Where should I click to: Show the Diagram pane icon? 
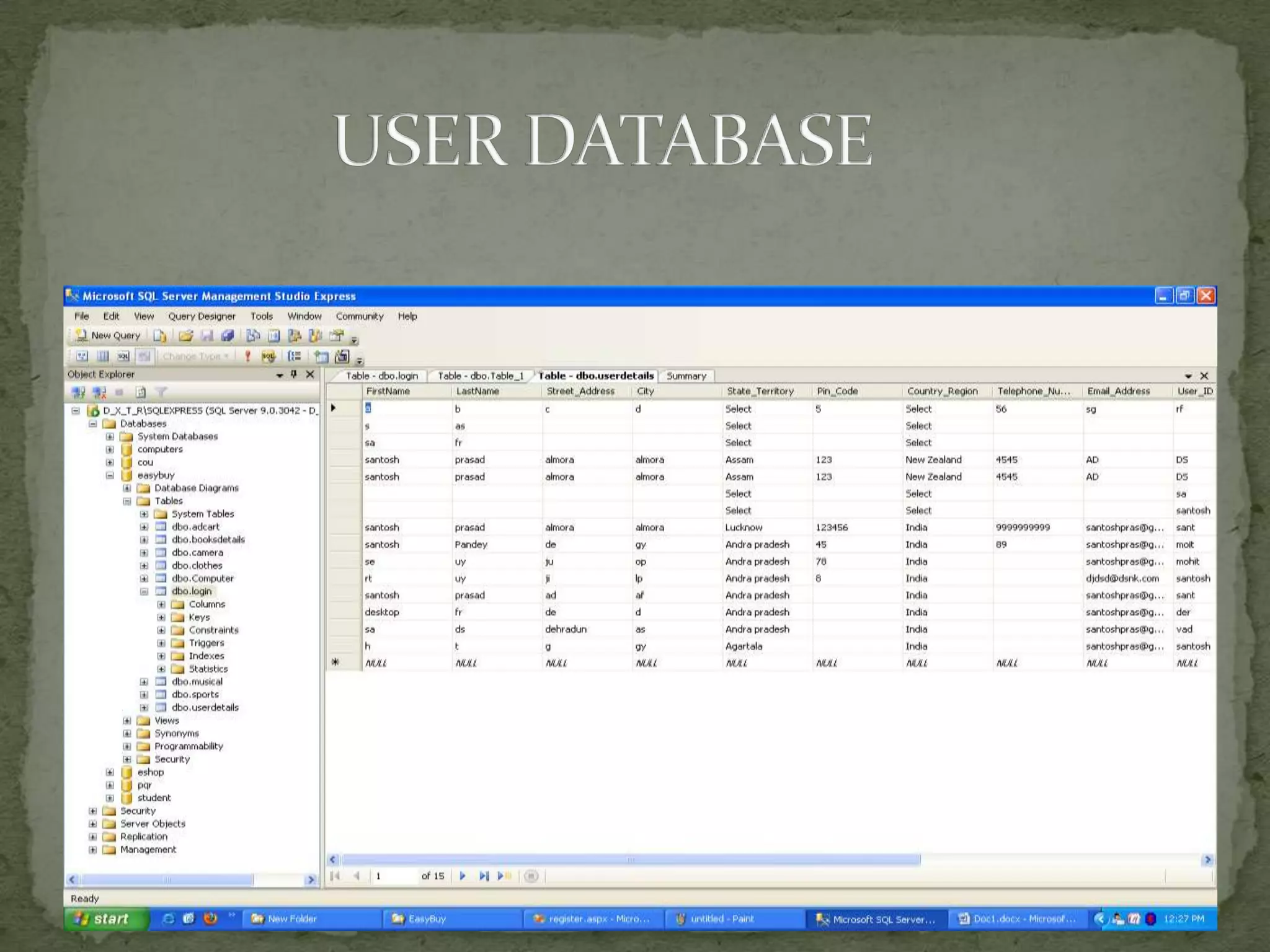(x=82, y=356)
